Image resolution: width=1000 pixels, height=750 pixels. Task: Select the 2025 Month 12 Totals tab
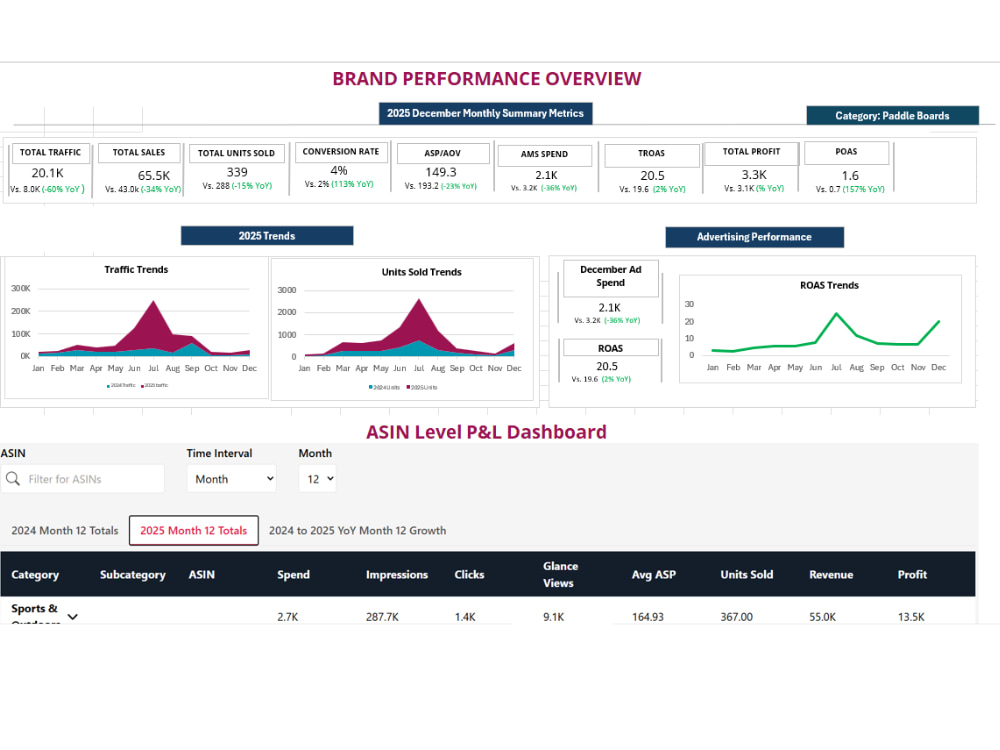click(x=194, y=531)
